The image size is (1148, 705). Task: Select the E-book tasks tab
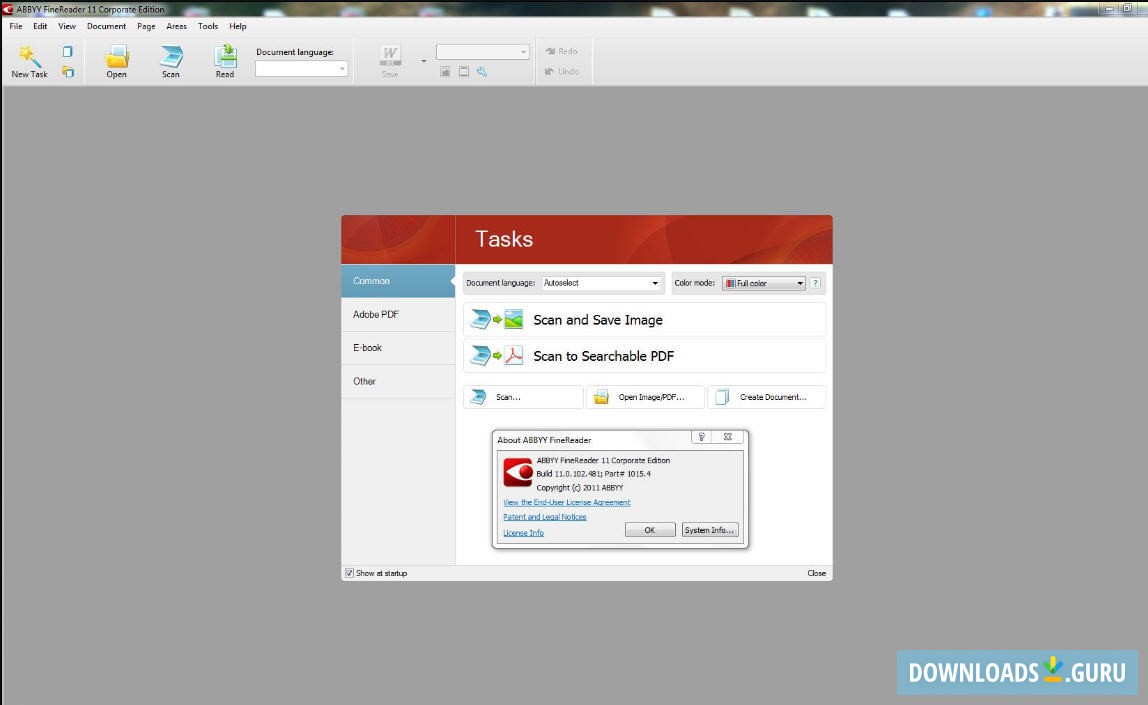tap(398, 348)
